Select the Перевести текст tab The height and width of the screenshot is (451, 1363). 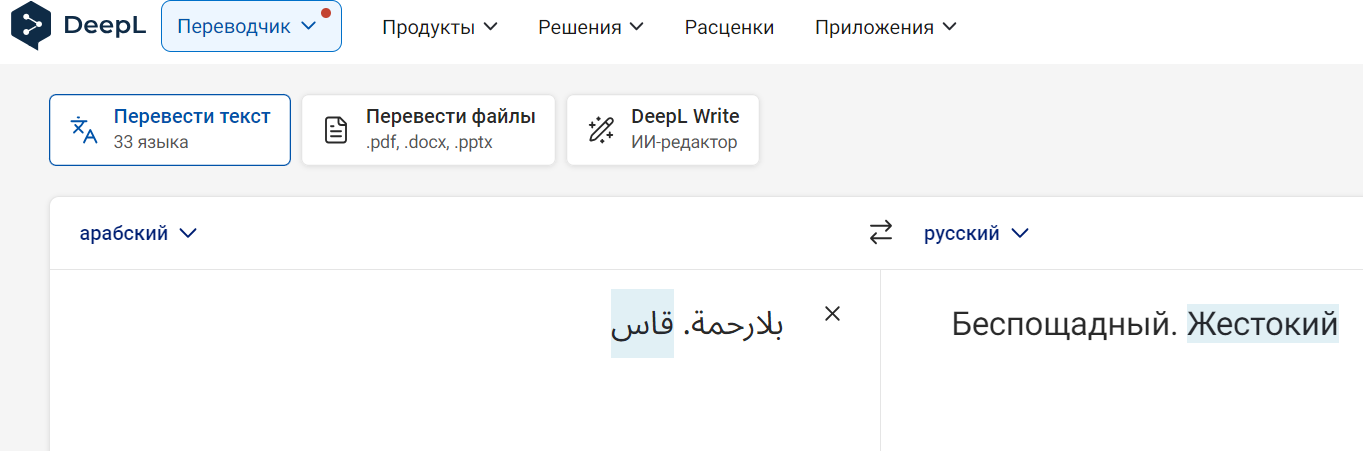click(170, 130)
